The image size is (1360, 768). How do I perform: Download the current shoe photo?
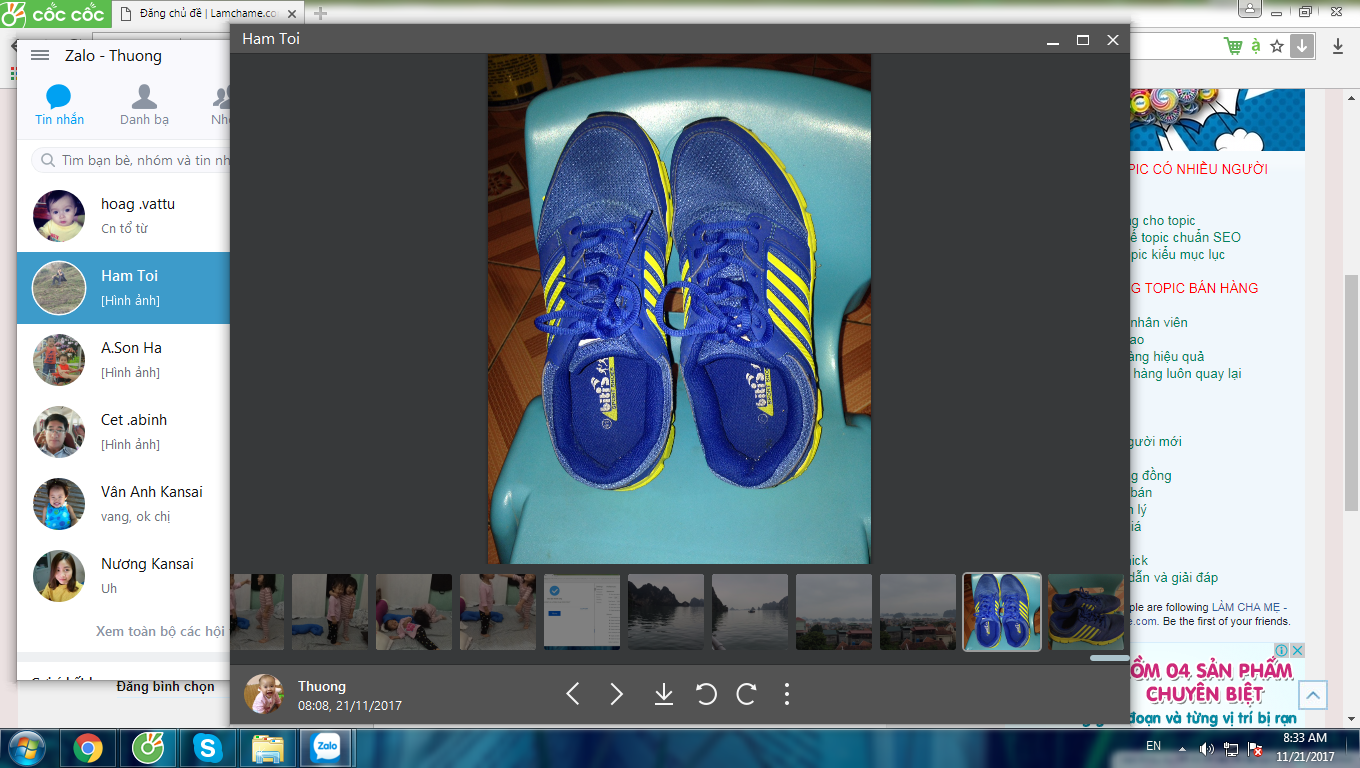(663, 694)
